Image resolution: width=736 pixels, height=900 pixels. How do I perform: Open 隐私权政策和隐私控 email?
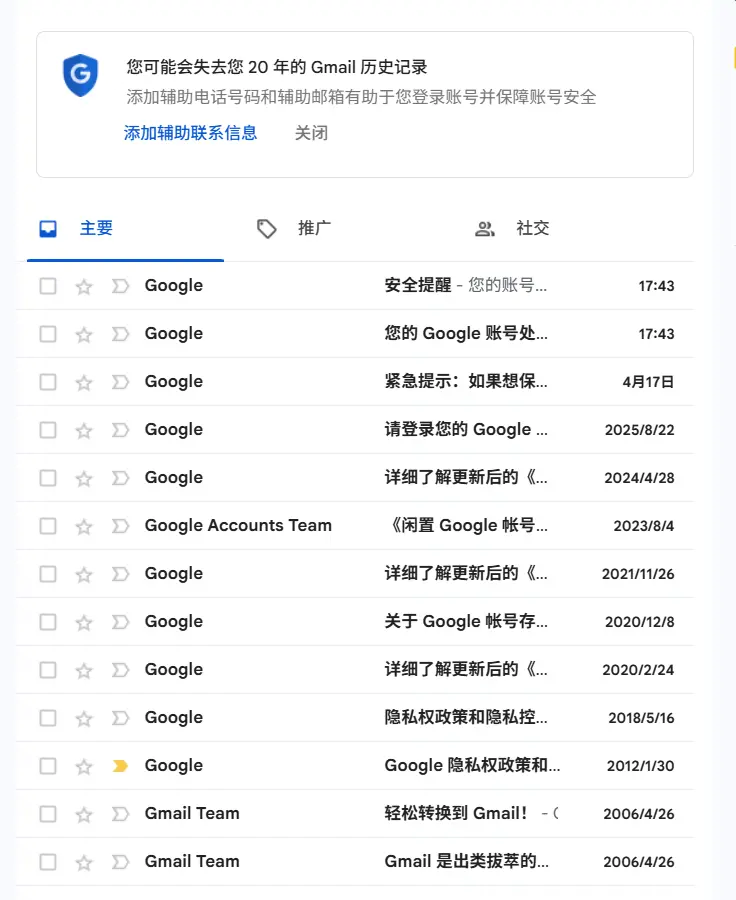pos(466,717)
